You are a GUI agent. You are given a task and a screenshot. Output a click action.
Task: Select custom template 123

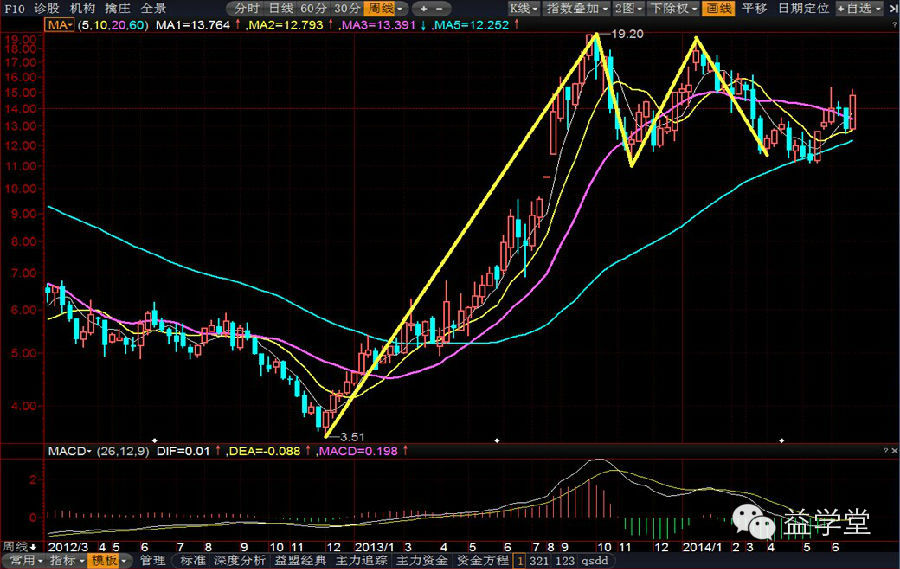click(565, 560)
